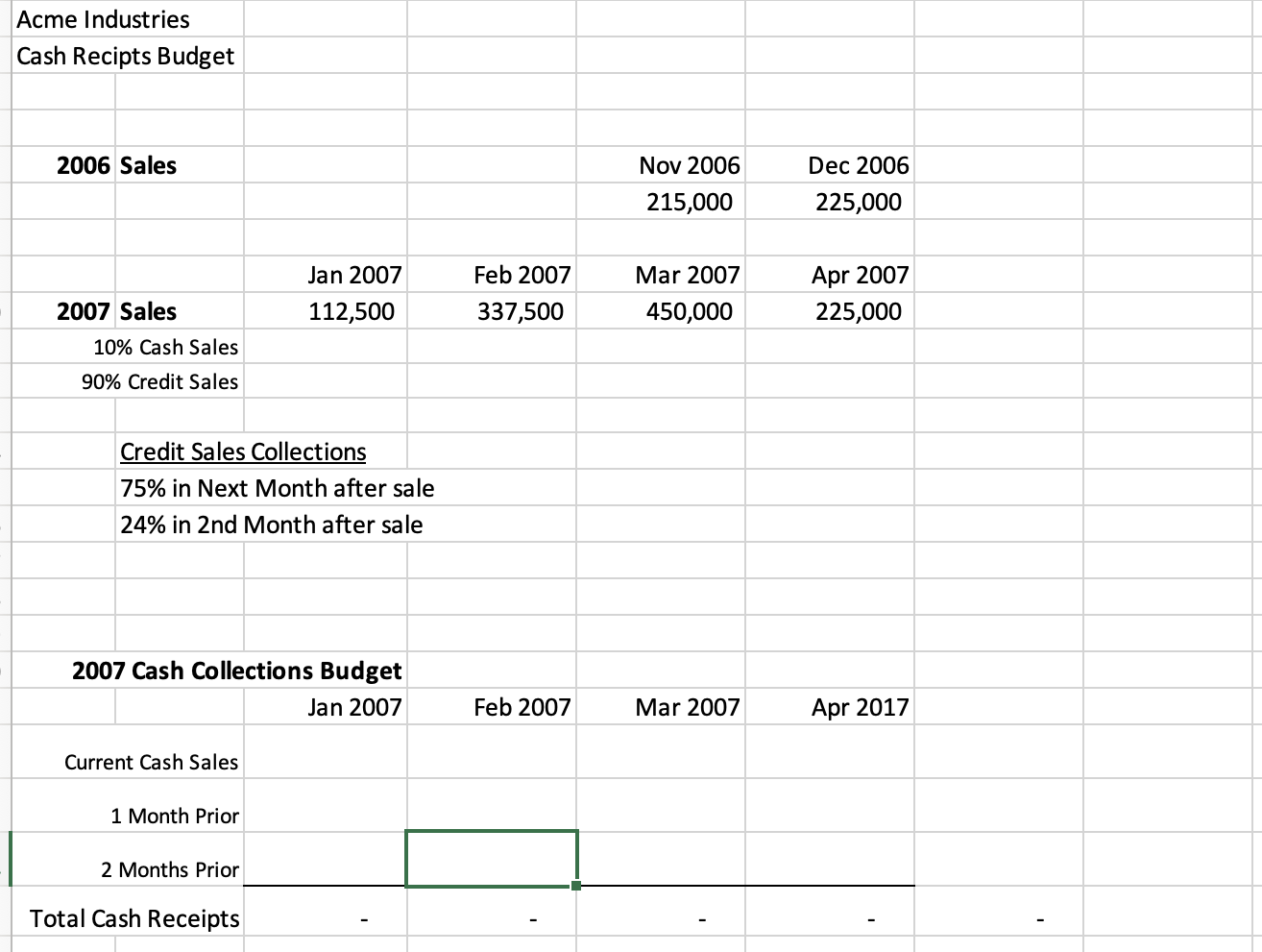Select the cell containing Acme Industries
This screenshot has width=1262, height=952.
(101, 19)
